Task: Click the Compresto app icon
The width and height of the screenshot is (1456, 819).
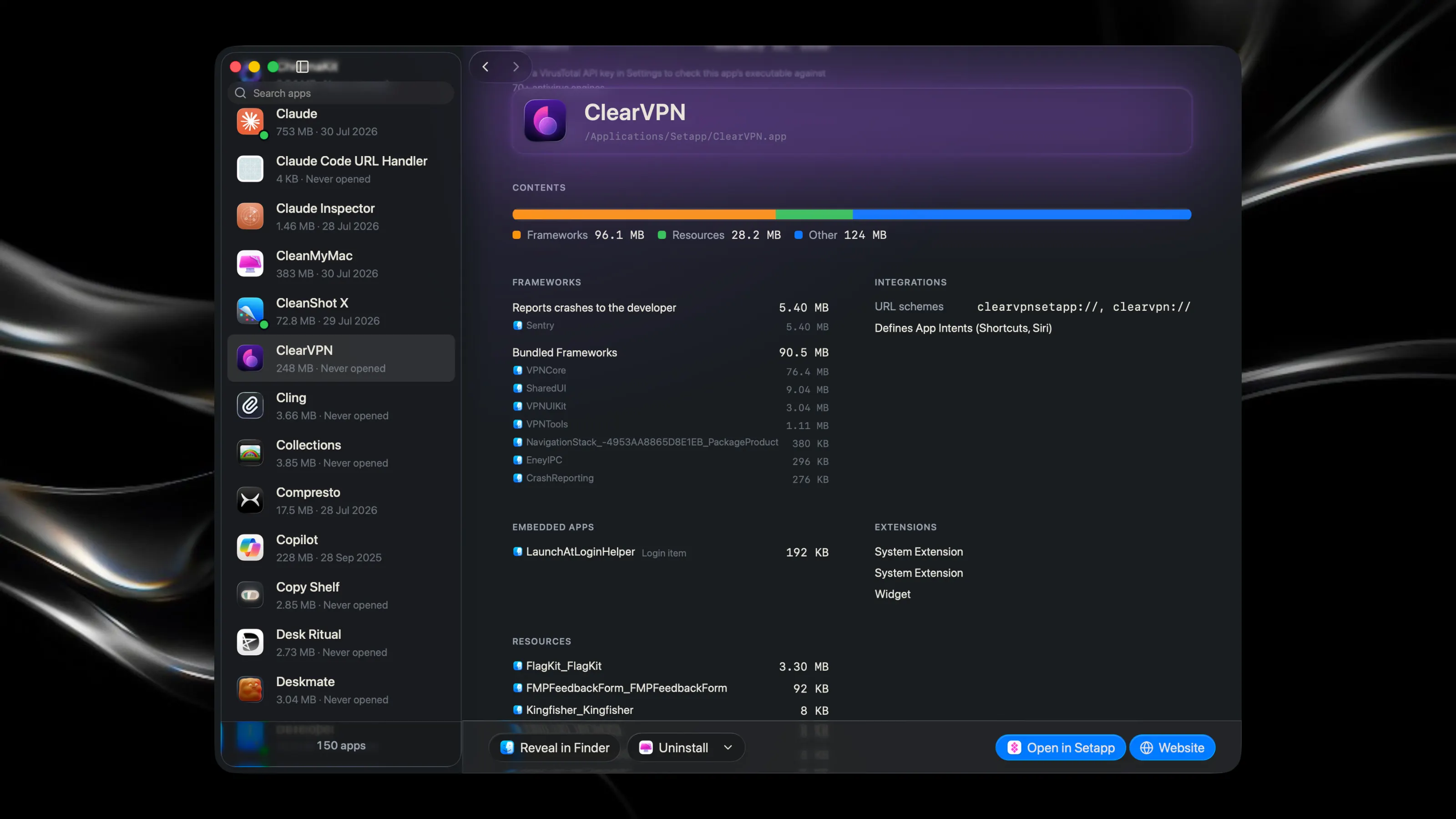Action: tap(250, 501)
